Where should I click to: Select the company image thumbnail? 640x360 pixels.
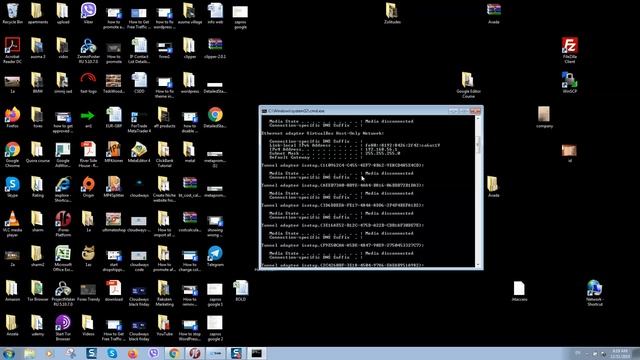(x=544, y=114)
